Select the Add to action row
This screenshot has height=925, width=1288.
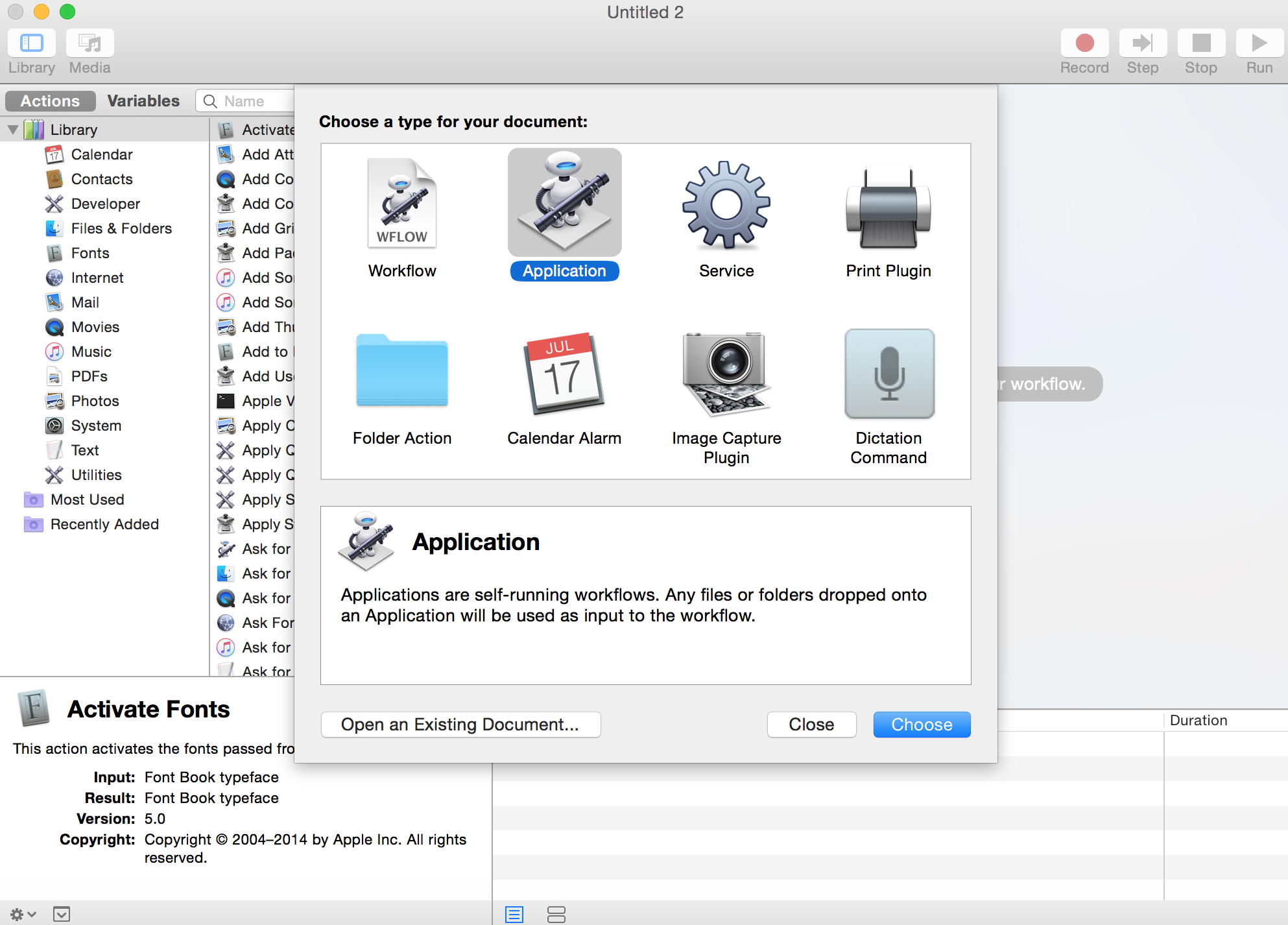click(254, 352)
